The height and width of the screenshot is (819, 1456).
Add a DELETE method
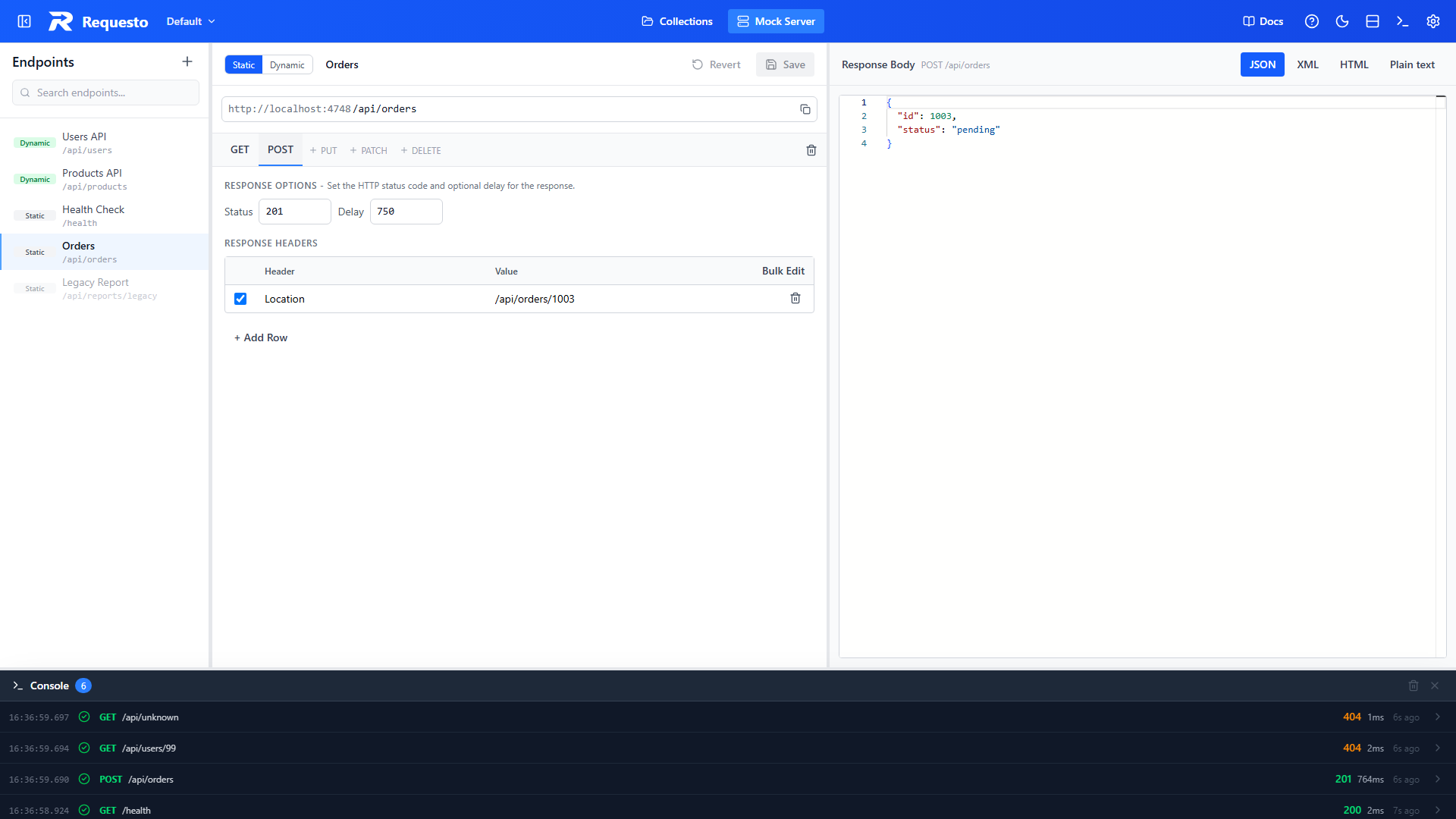click(x=421, y=150)
